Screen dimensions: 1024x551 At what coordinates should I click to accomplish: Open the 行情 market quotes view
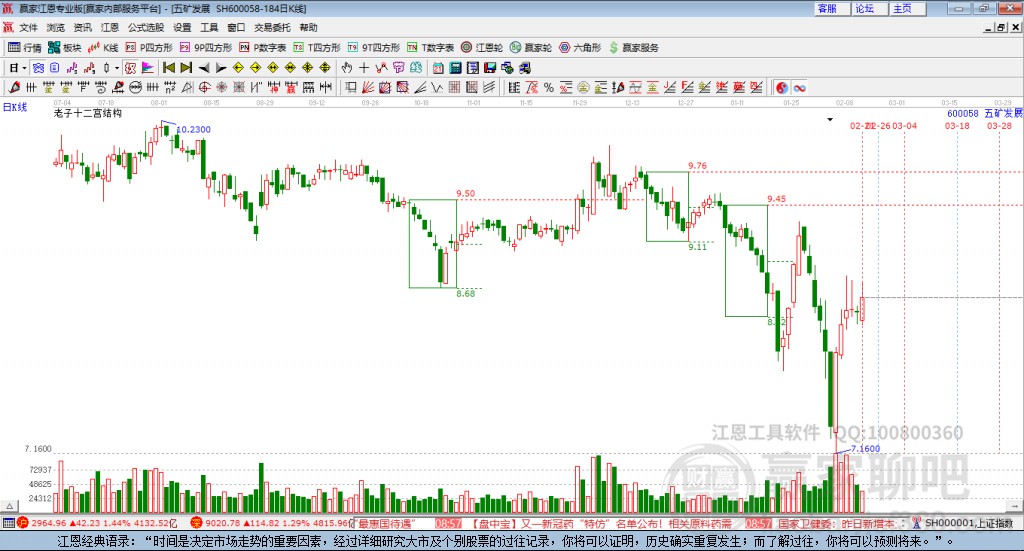[24, 48]
